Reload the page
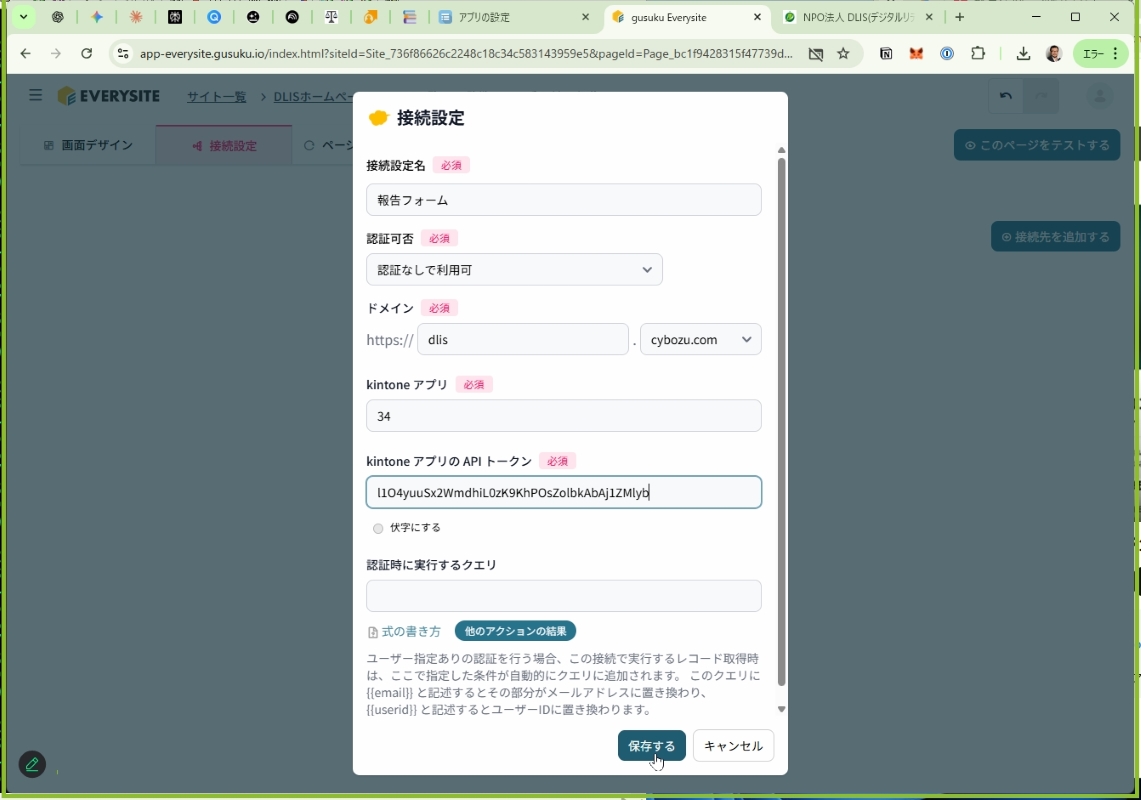This screenshot has width=1141, height=800. (87, 53)
